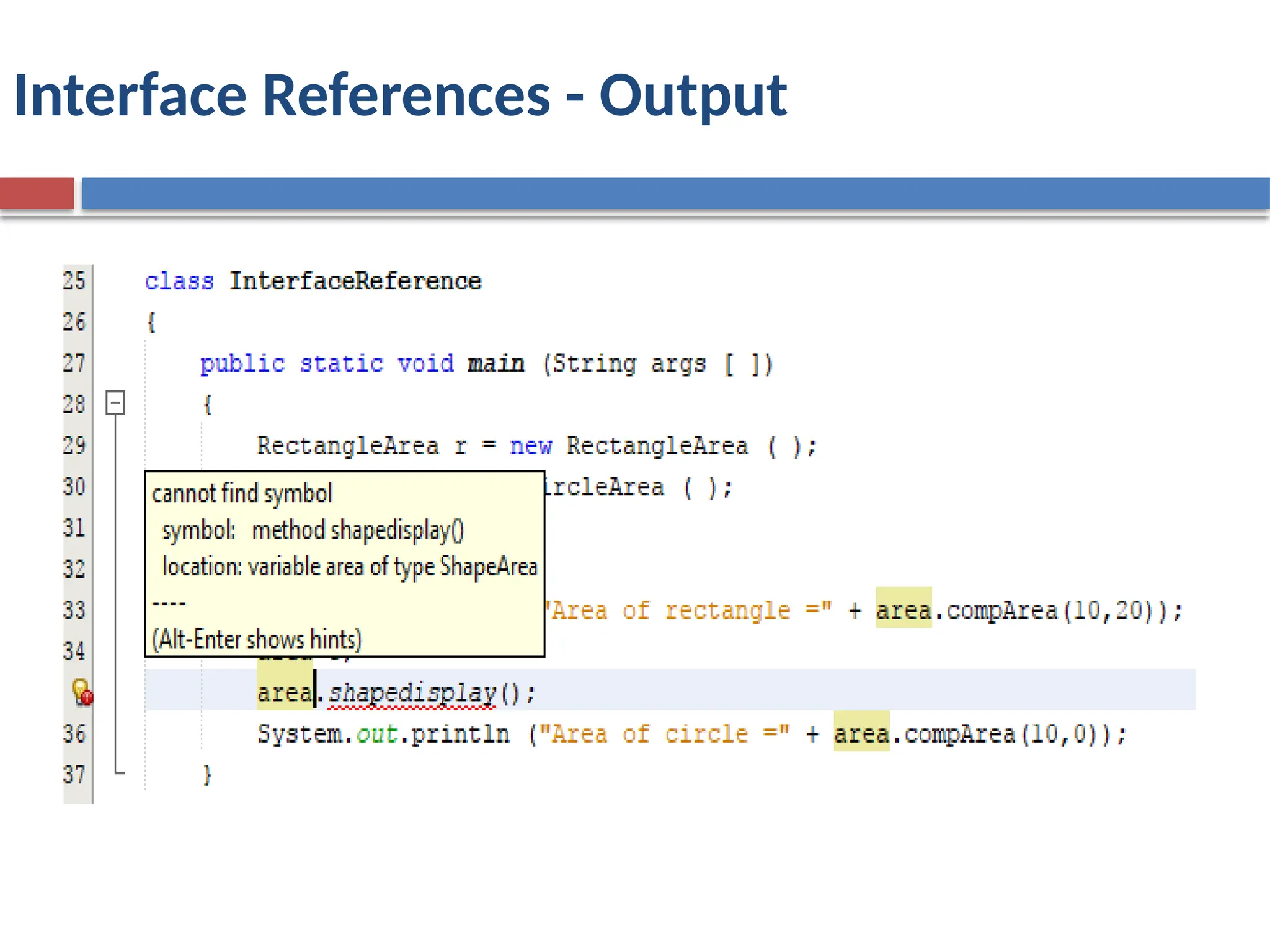
Task: Click the 'out' field on line 36
Action: 377,734
